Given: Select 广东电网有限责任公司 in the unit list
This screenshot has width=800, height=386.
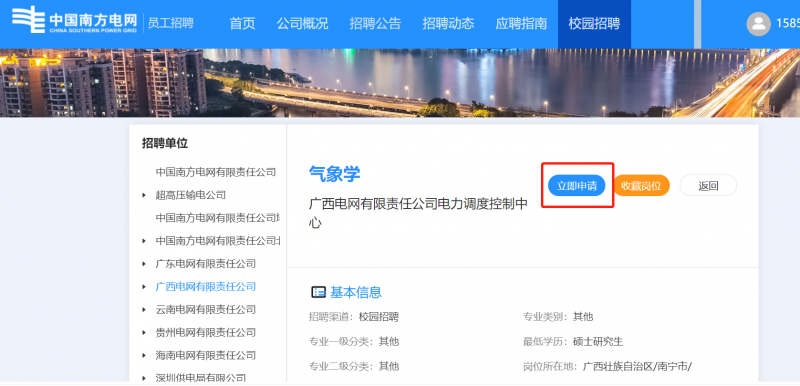Looking at the screenshot, I should pos(206,264).
